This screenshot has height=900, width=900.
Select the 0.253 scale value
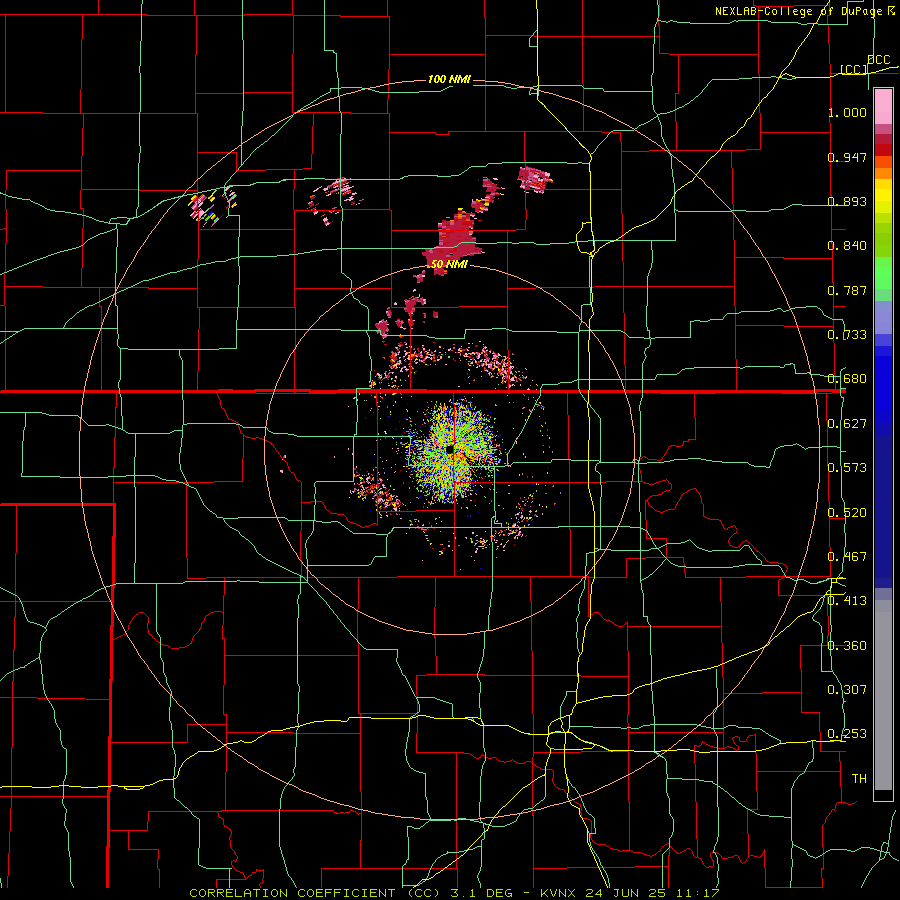(x=847, y=734)
